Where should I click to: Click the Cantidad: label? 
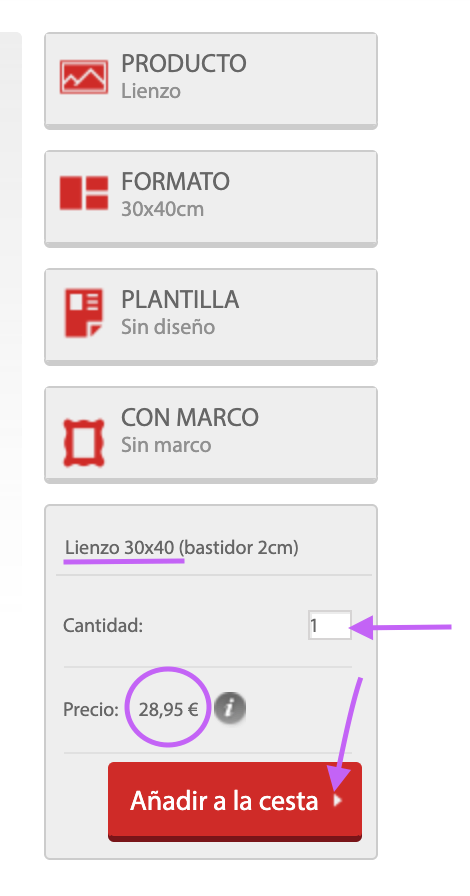103,626
